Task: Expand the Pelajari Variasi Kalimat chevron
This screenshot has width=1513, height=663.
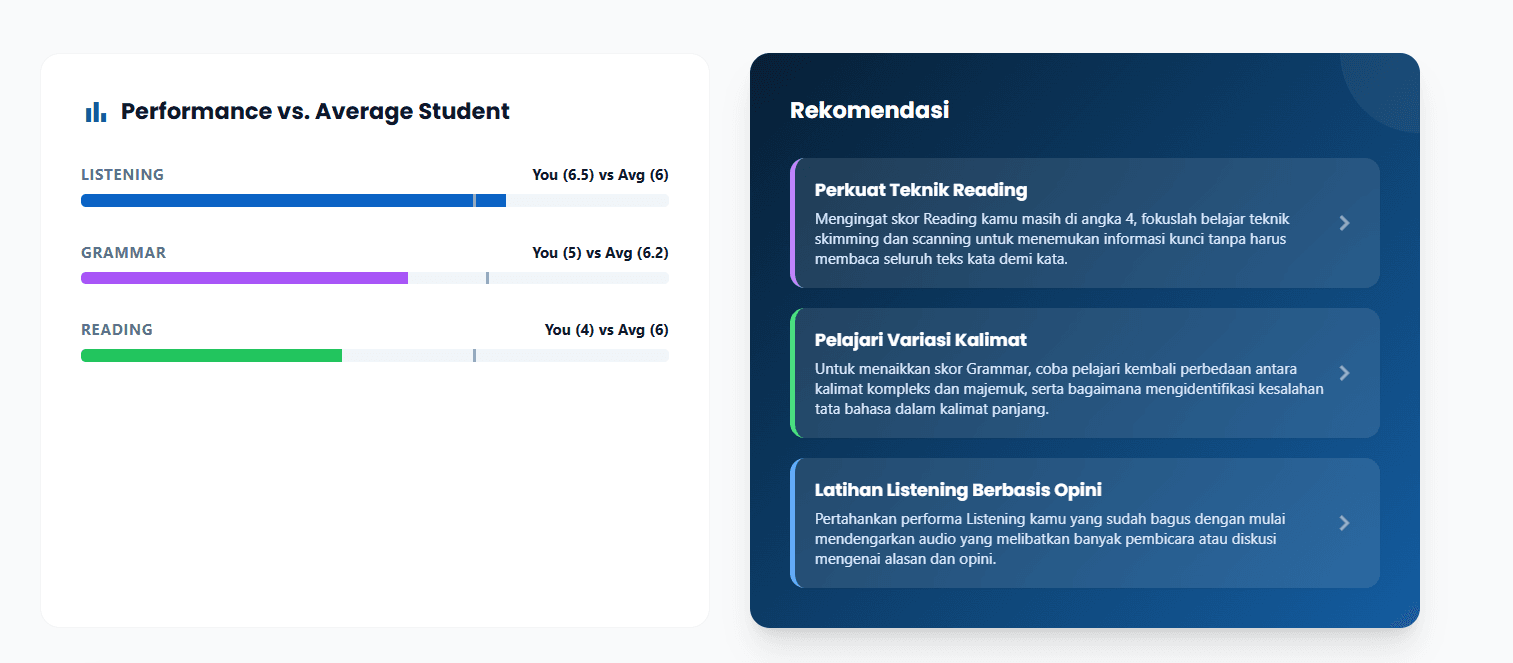Action: click(x=1345, y=373)
